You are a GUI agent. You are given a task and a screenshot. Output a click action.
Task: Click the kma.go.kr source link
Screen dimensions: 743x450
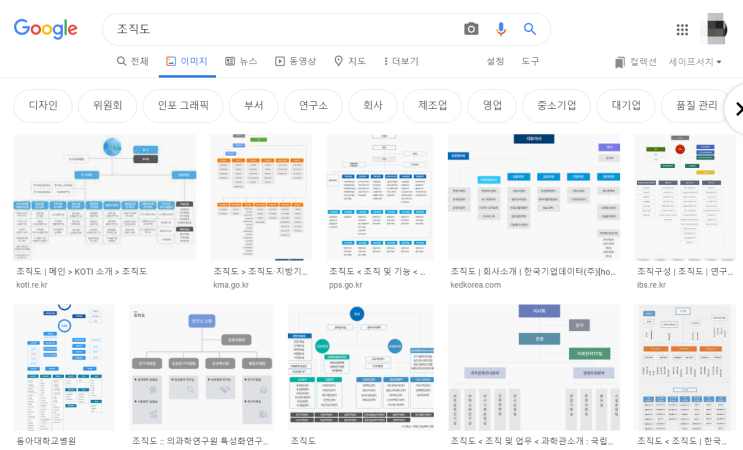(x=231, y=285)
